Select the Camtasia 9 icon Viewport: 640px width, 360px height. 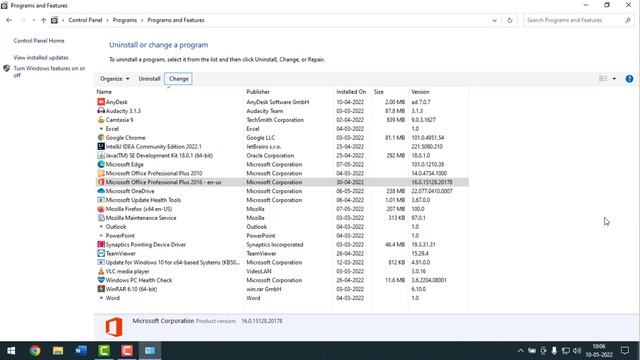pos(101,120)
